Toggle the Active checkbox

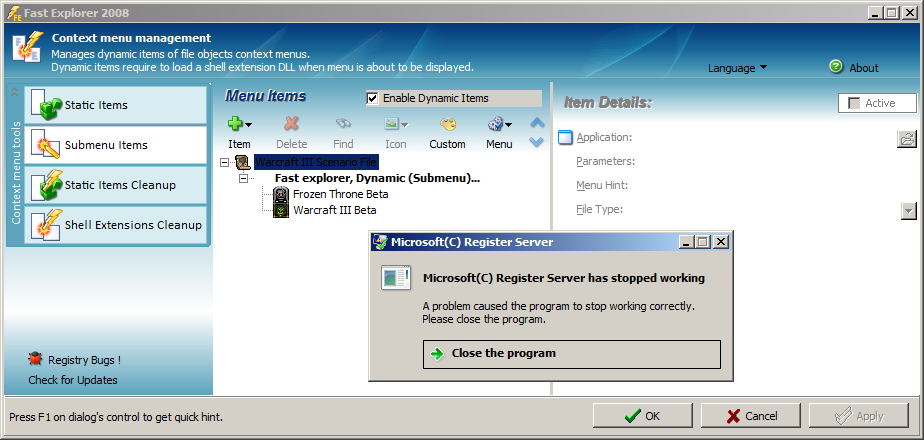[853, 103]
